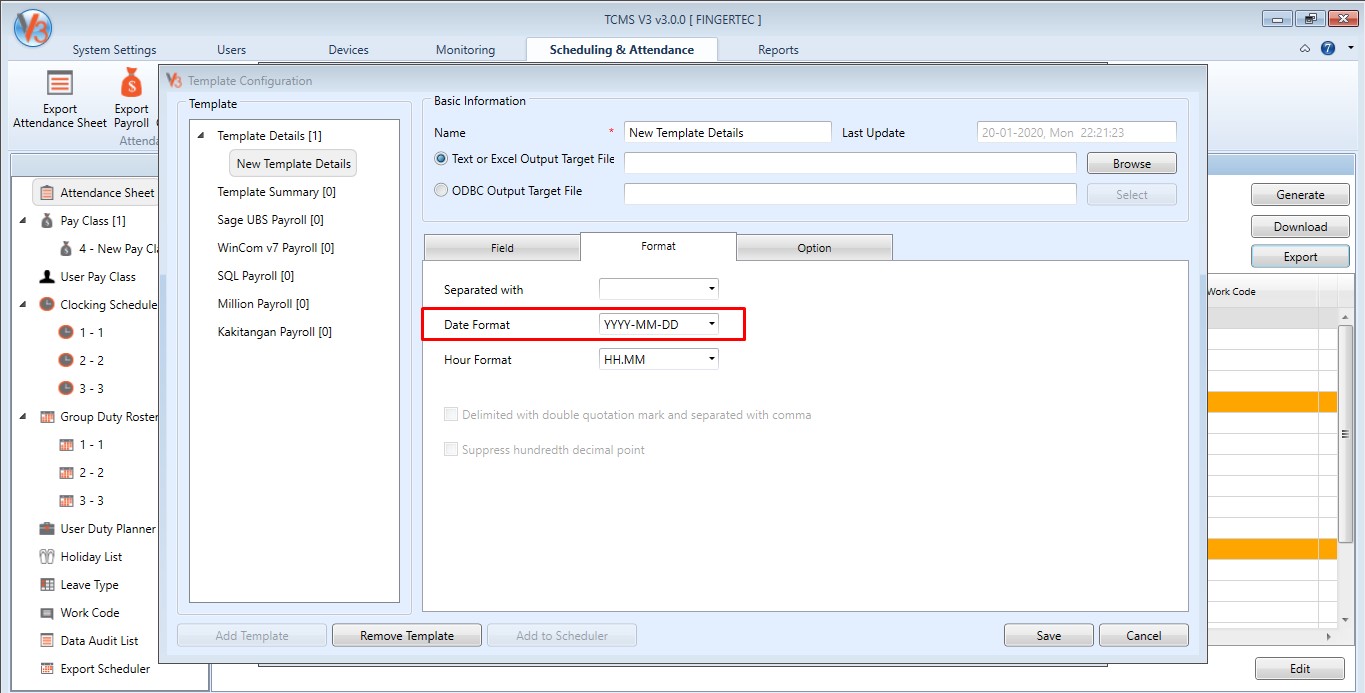Open the Date Format YYYY-MM-DD dropdown
This screenshot has height=693, width=1365.
coord(658,324)
